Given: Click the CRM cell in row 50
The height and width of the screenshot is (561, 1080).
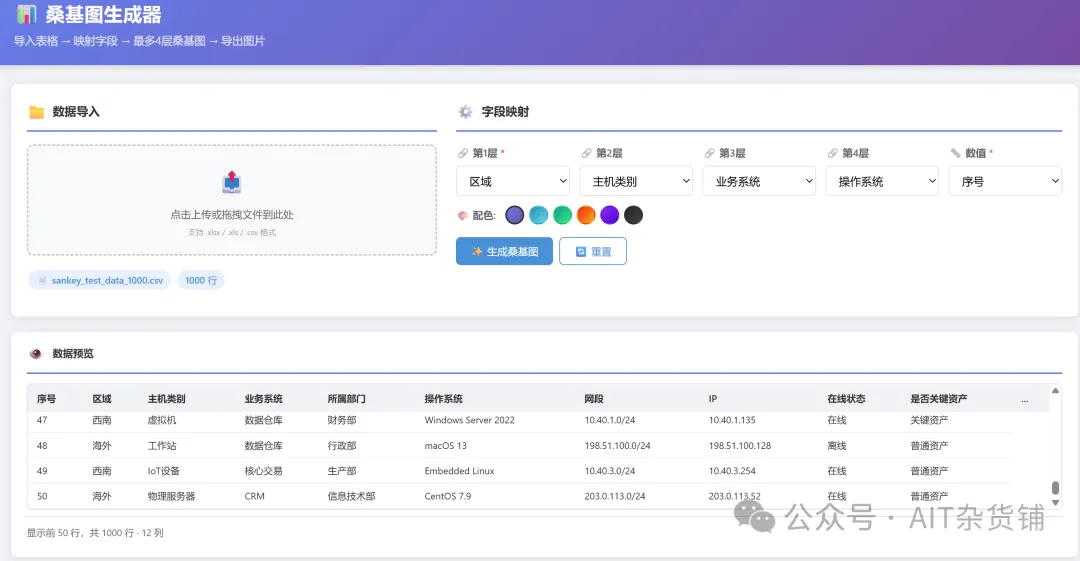Looking at the screenshot, I should tap(254, 496).
